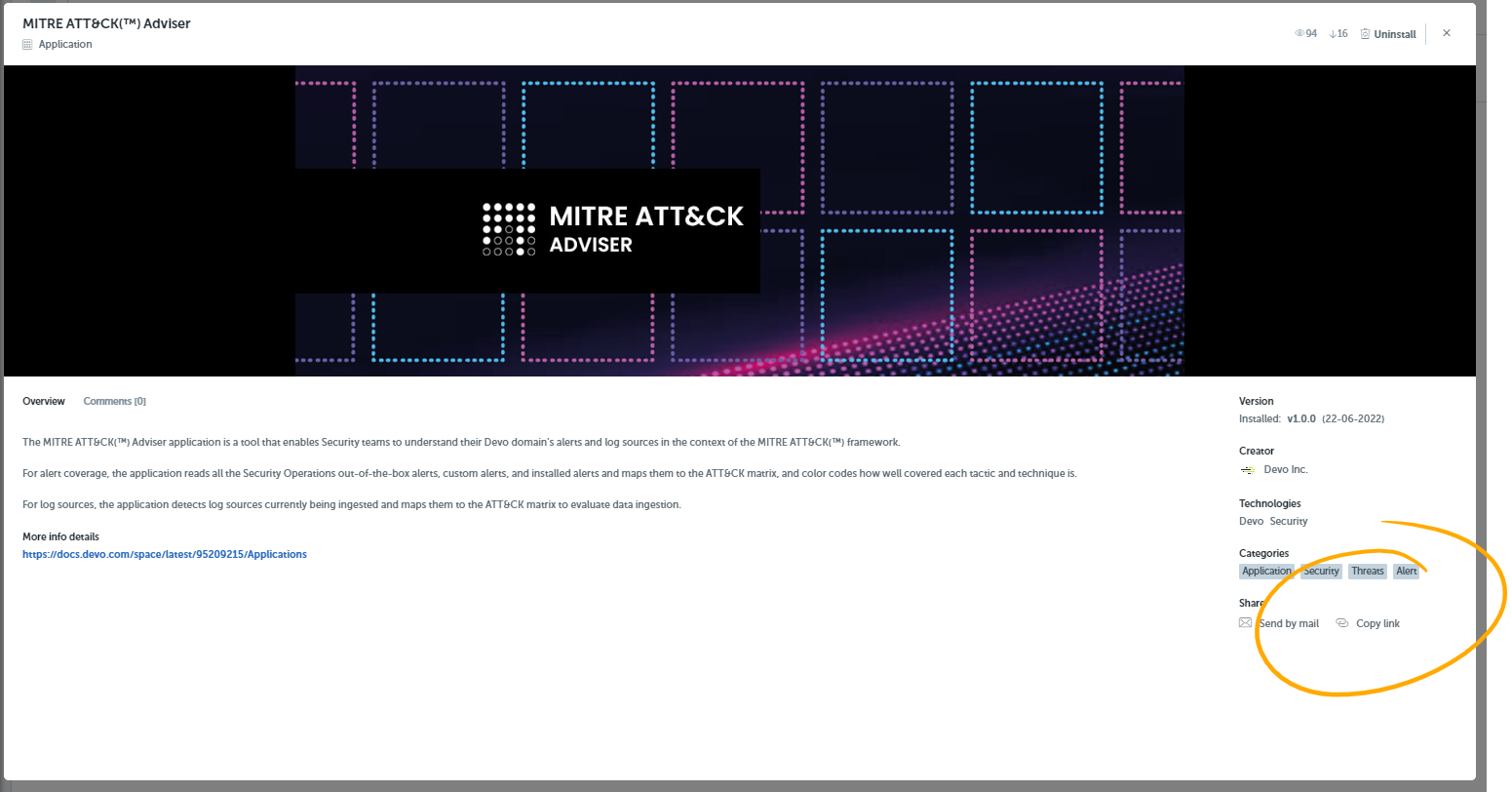Open the docs.devo.com Applications link
This screenshot has height=792, width=1512.
click(x=165, y=554)
